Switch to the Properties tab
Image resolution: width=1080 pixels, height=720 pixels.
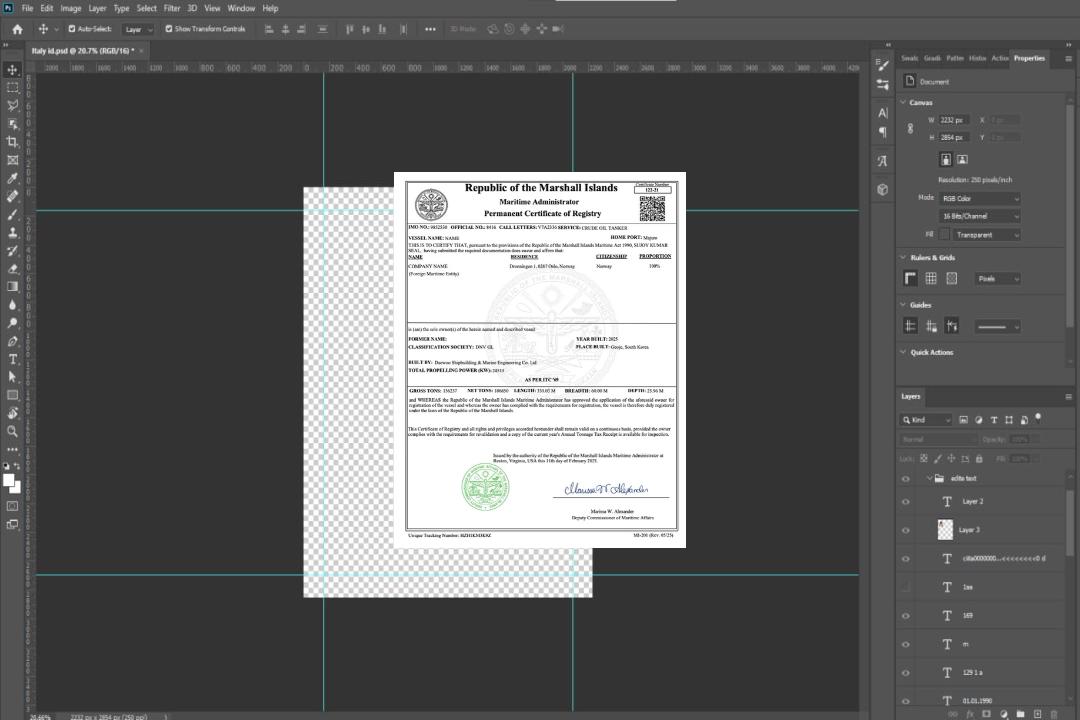point(1029,59)
